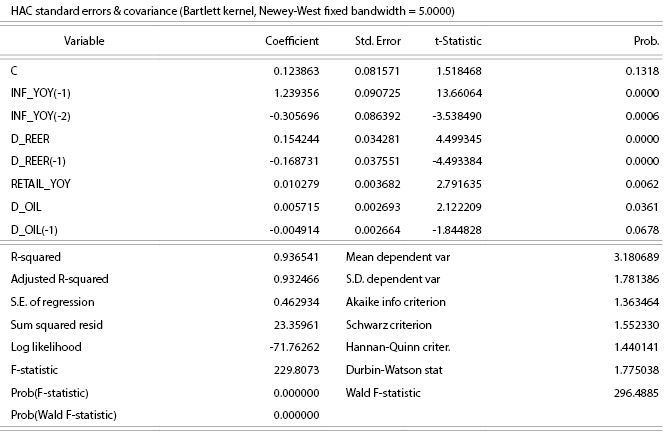The image size is (668, 432).
Task: Click the Prob. column header
Action: coord(646,41)
